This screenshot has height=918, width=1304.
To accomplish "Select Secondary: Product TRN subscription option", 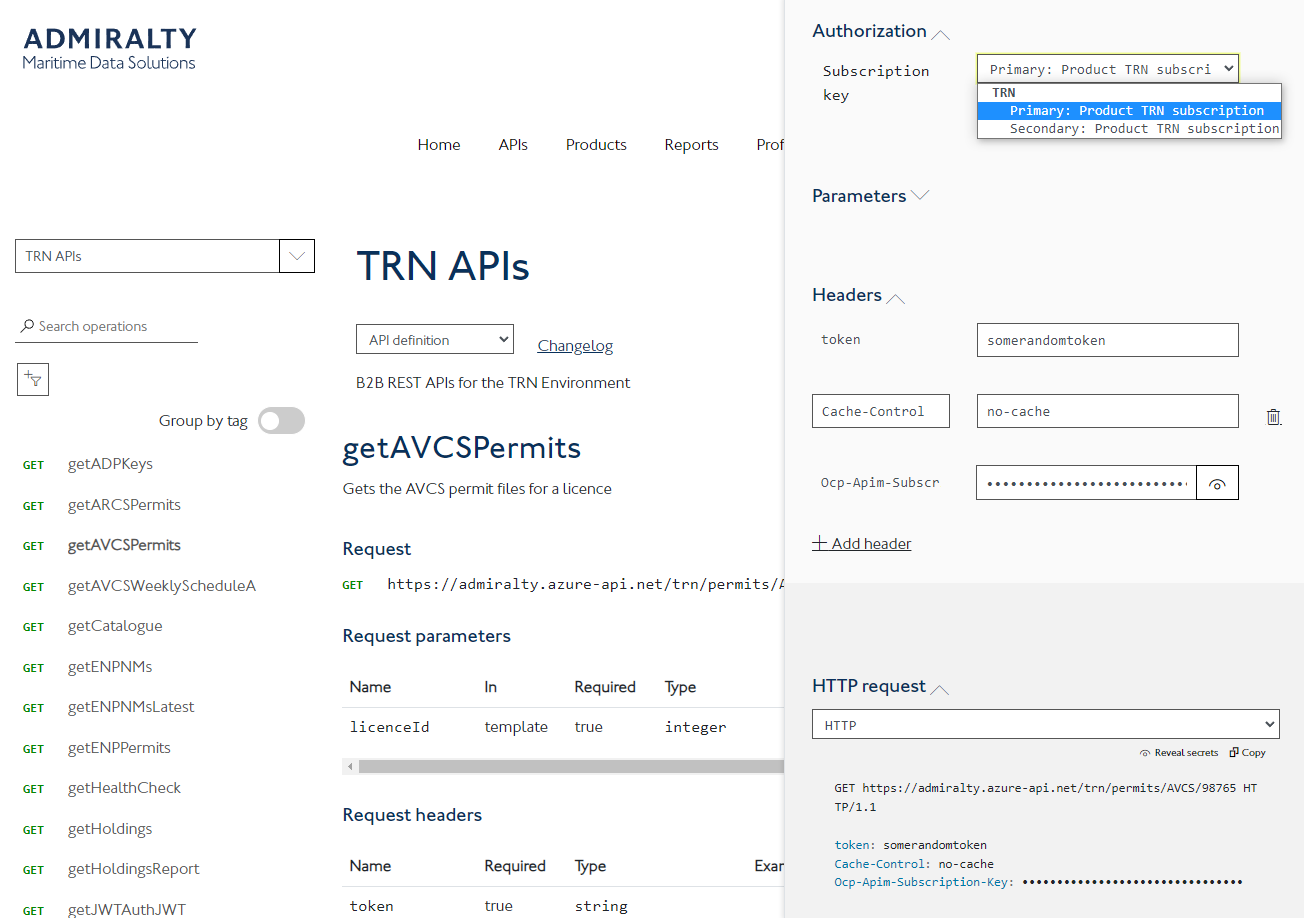I will [1143, 128].
